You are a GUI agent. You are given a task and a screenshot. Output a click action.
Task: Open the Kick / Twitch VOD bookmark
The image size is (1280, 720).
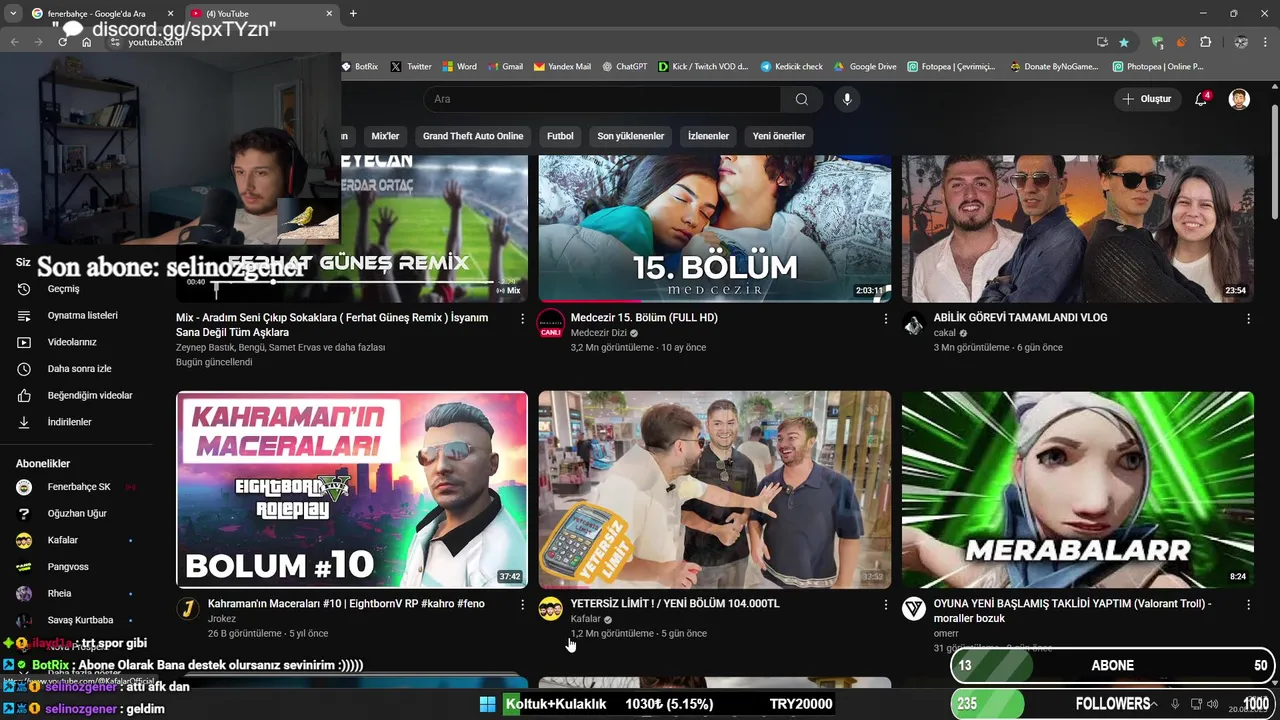point(703,66)
